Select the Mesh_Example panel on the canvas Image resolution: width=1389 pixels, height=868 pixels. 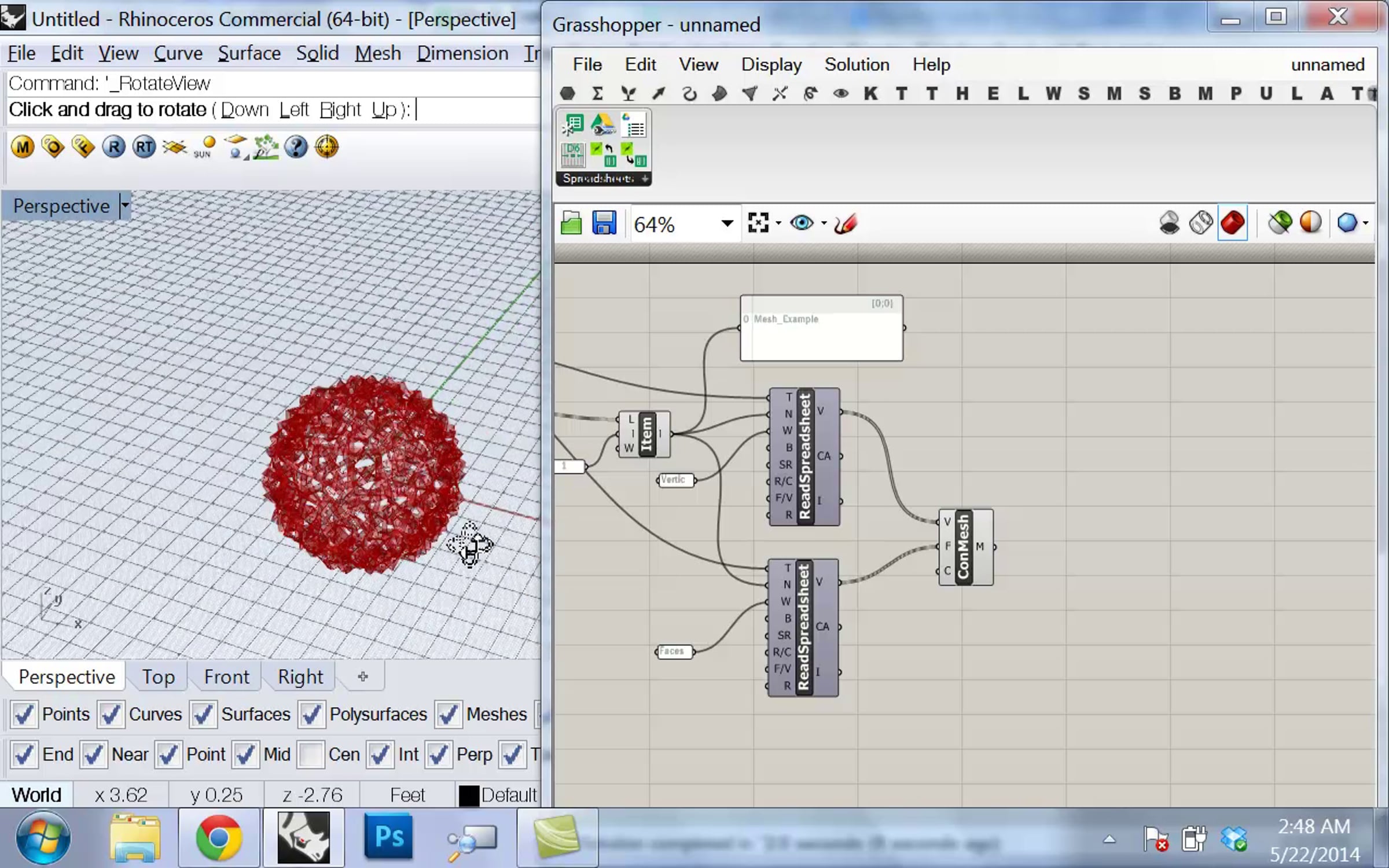(x=821, y=328)
